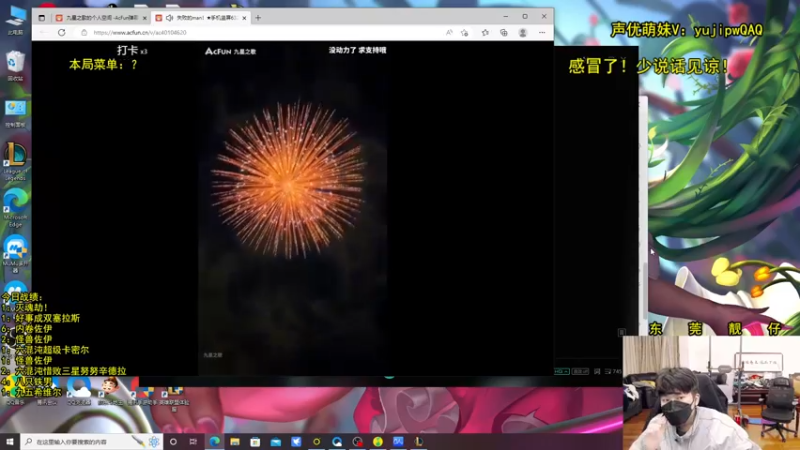Open the Favorites list icon
The image size is (800, 450).
click(485, 33)
